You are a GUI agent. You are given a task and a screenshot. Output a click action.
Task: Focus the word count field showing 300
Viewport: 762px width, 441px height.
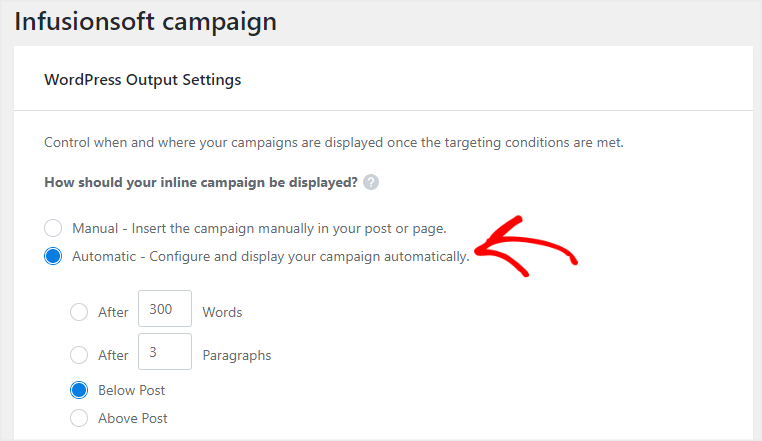click(x=165, y=309)
